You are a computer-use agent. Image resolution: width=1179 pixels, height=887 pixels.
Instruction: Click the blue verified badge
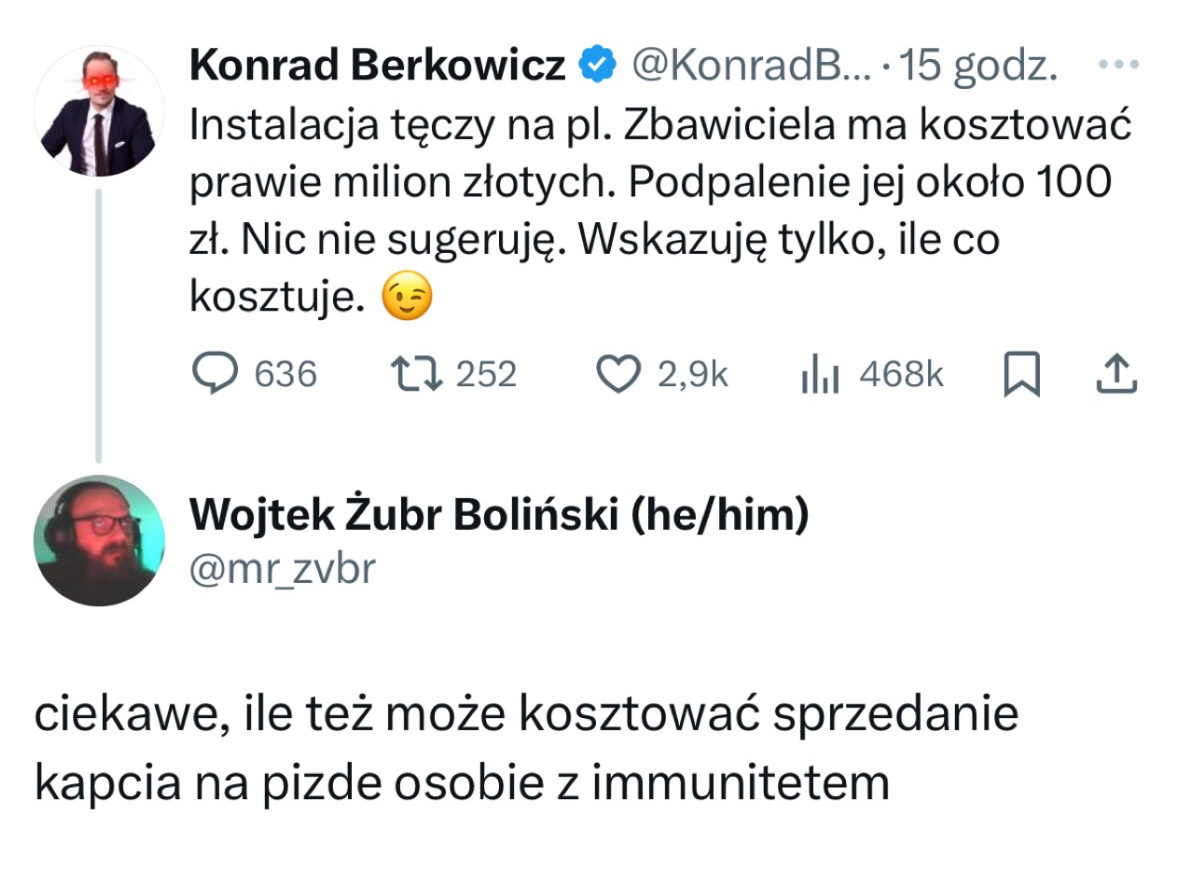coord(598,66)
